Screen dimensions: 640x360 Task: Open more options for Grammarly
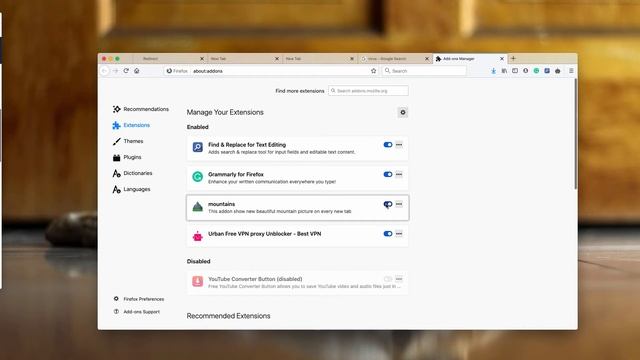[x=399, y=174]
